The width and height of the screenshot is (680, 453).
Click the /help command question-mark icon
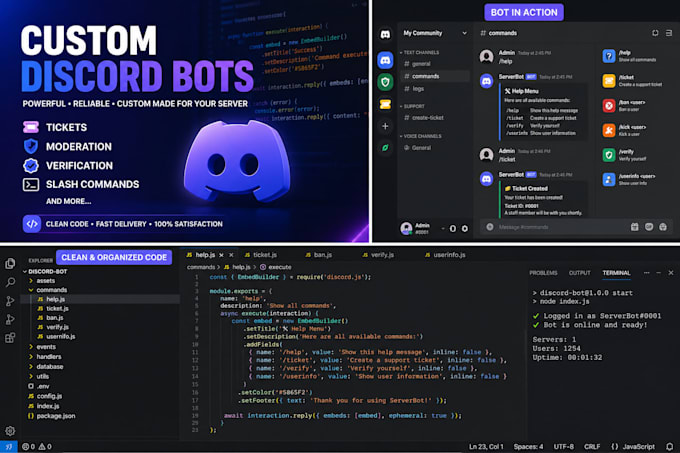(x=609, y=56)
